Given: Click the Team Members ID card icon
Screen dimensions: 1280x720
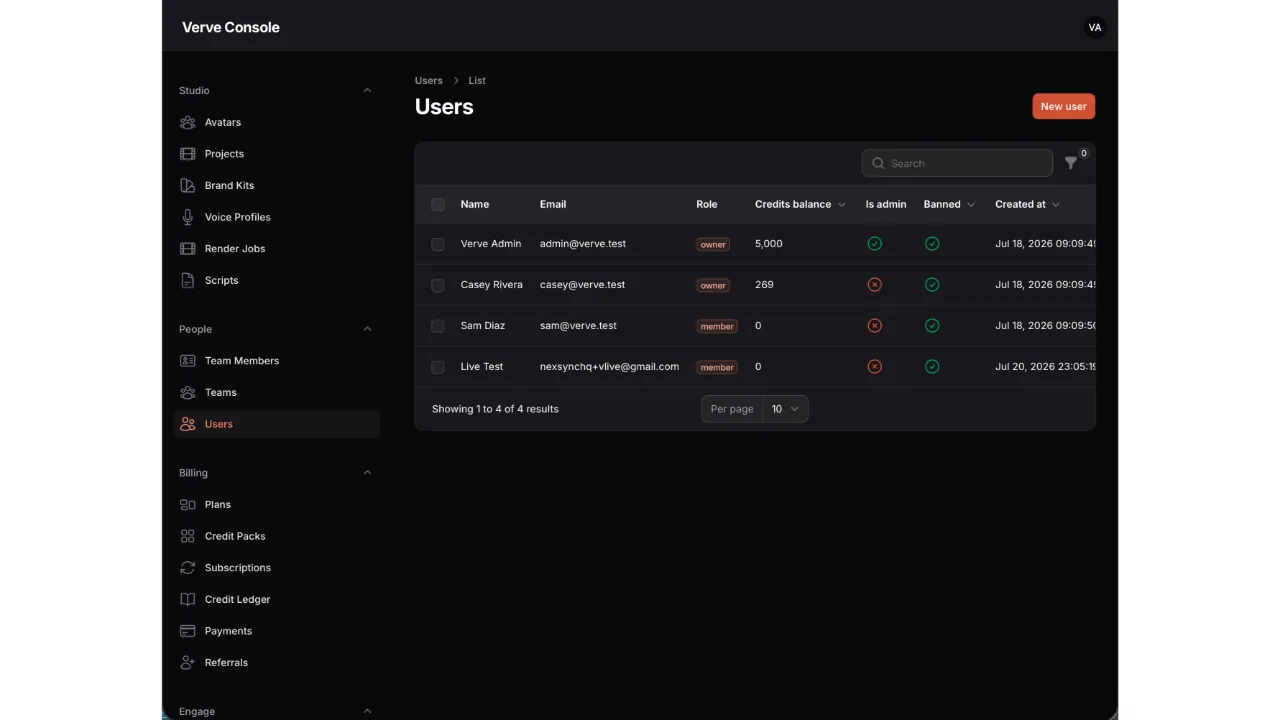Looking at the screenshot, I should (187, 361).
